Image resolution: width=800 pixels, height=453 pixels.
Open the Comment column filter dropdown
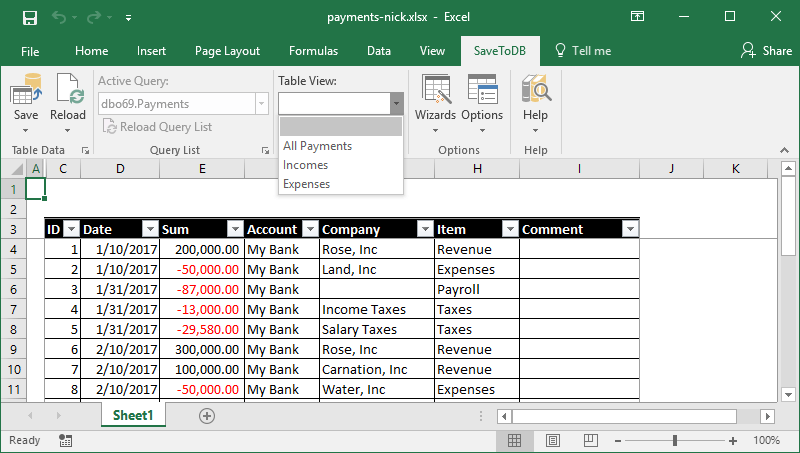631,230
